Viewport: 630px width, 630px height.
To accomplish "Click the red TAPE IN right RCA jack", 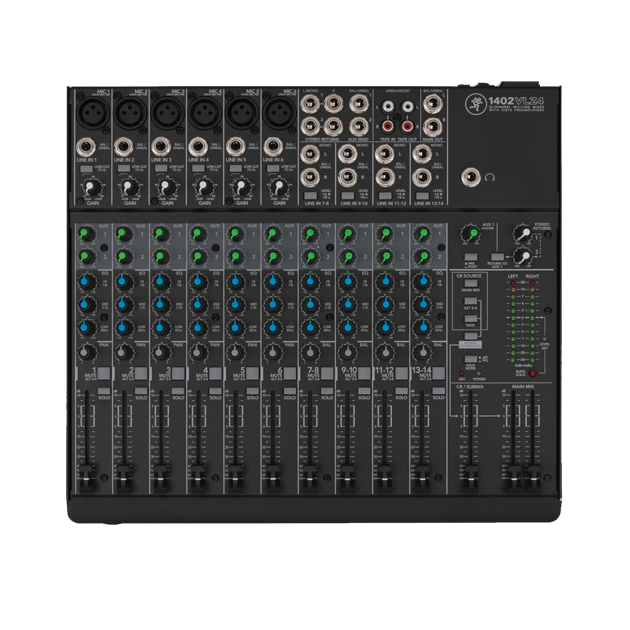I will click(388, 127).
